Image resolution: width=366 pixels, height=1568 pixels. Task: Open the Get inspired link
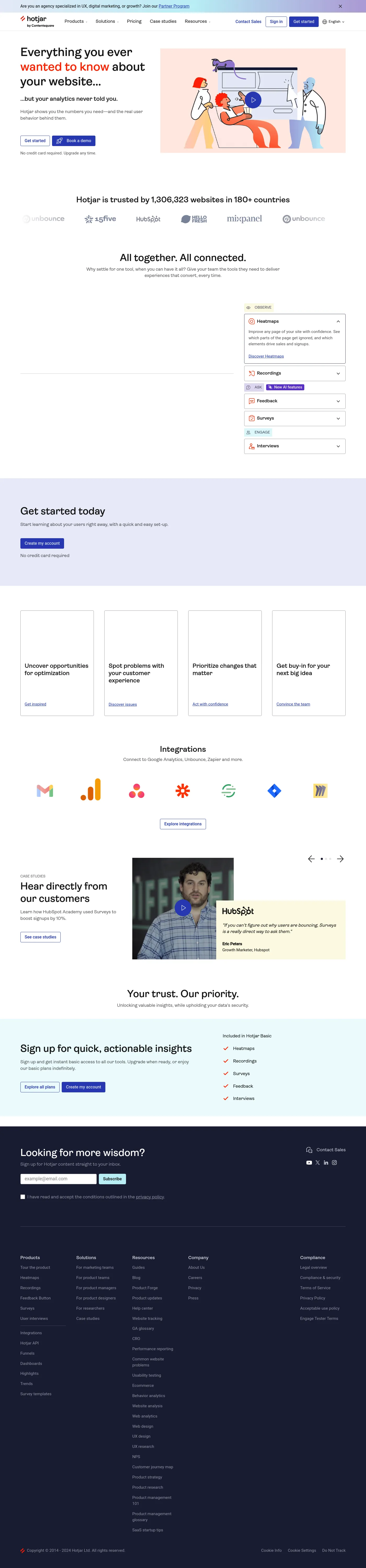coord(35,704)
